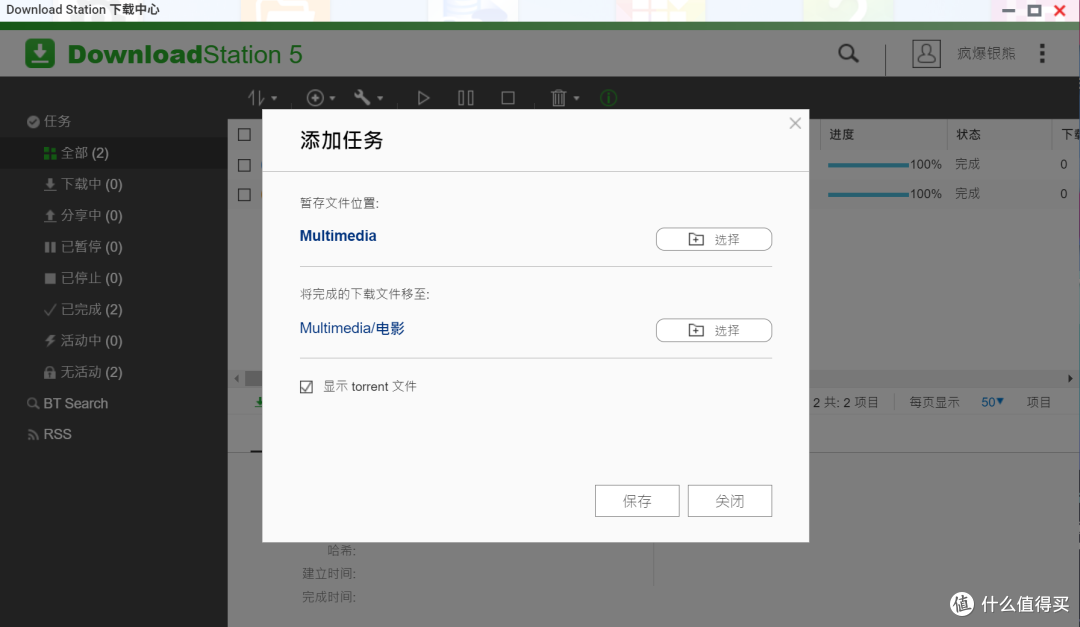Click the pause task toolbar icon
1080x627 pixels.
[466, 98]
